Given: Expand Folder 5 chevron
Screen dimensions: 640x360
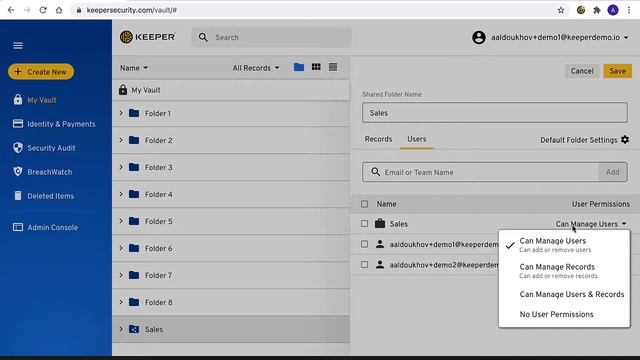Looking at the screenshot, I should pos(121,221).
